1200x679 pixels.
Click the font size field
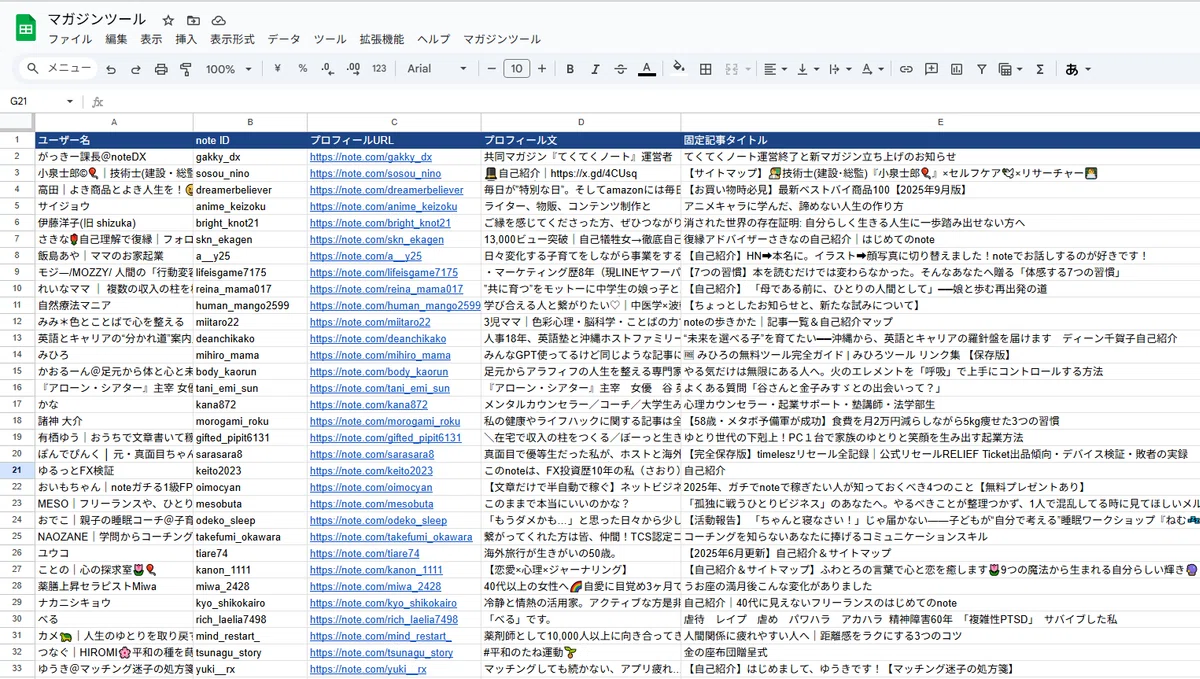point(516,69)
